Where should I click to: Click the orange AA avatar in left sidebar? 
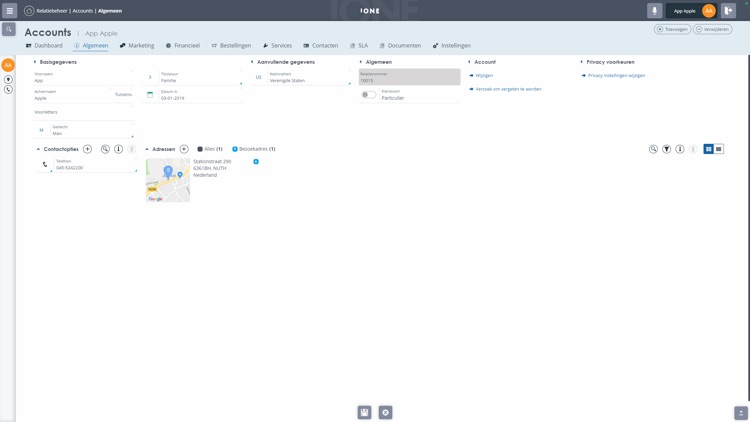8,65
